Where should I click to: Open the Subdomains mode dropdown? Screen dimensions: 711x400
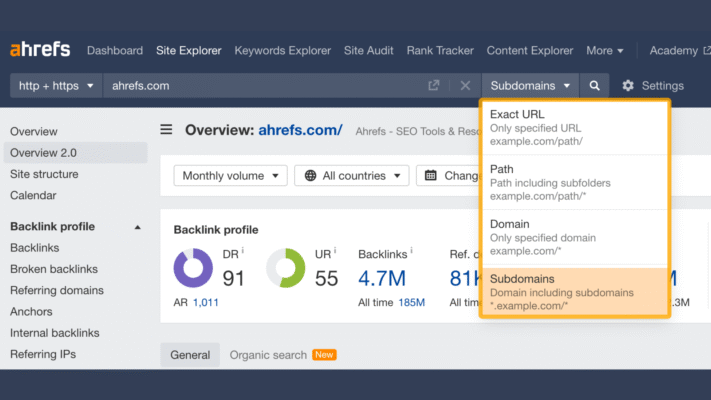pyautogui.click(x=530, y=86)
